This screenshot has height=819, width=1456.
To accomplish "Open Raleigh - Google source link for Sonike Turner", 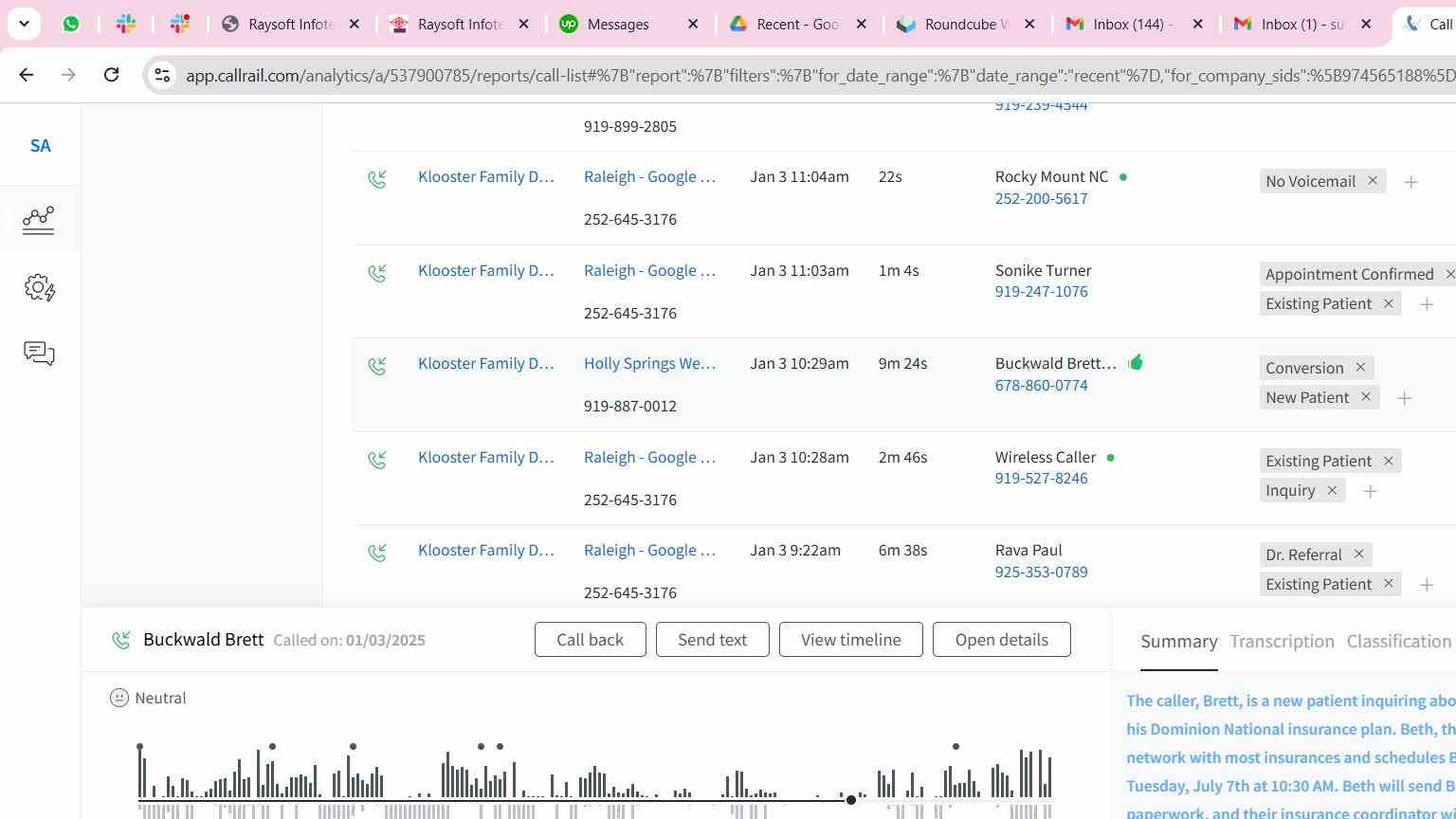I will pos(649,270).
